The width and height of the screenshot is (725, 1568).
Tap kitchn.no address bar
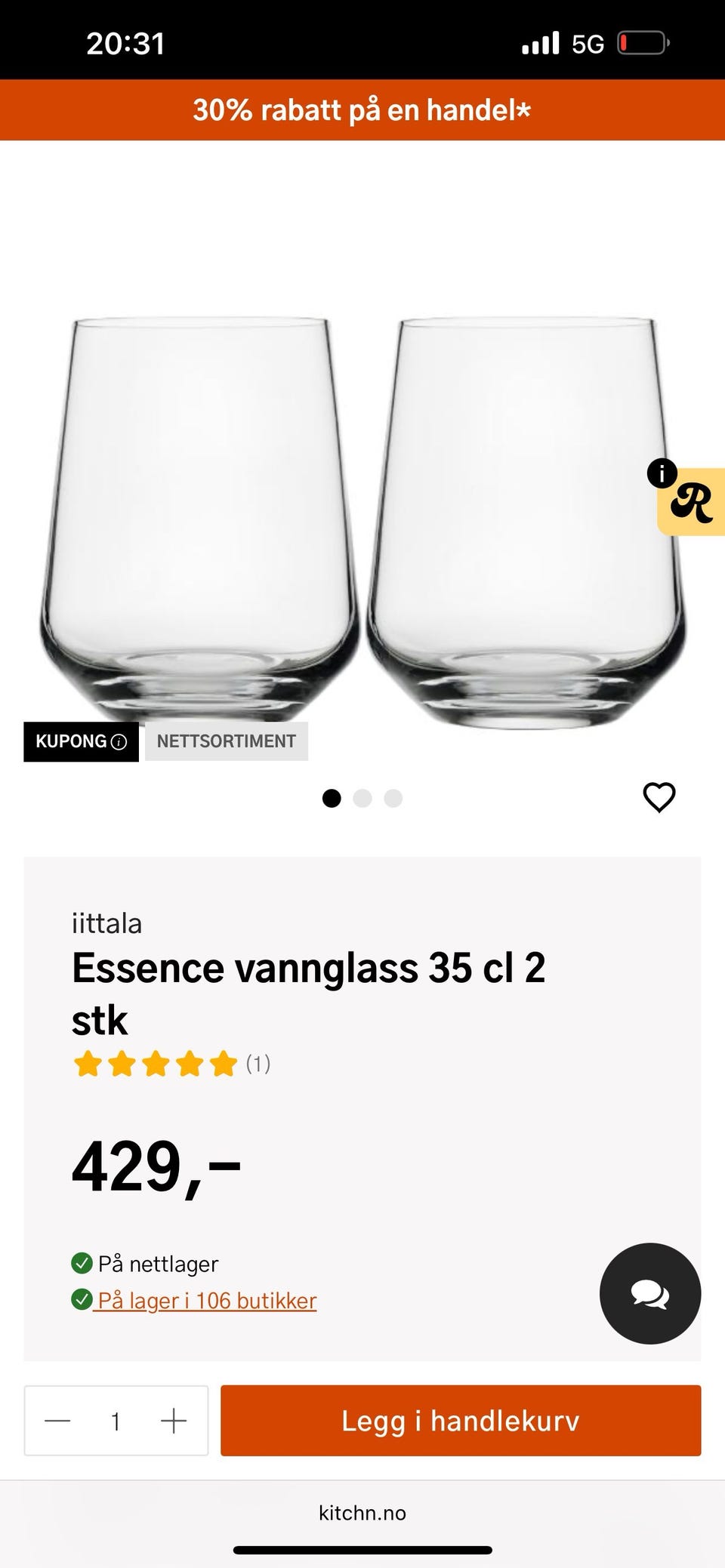click(362, 1513)
